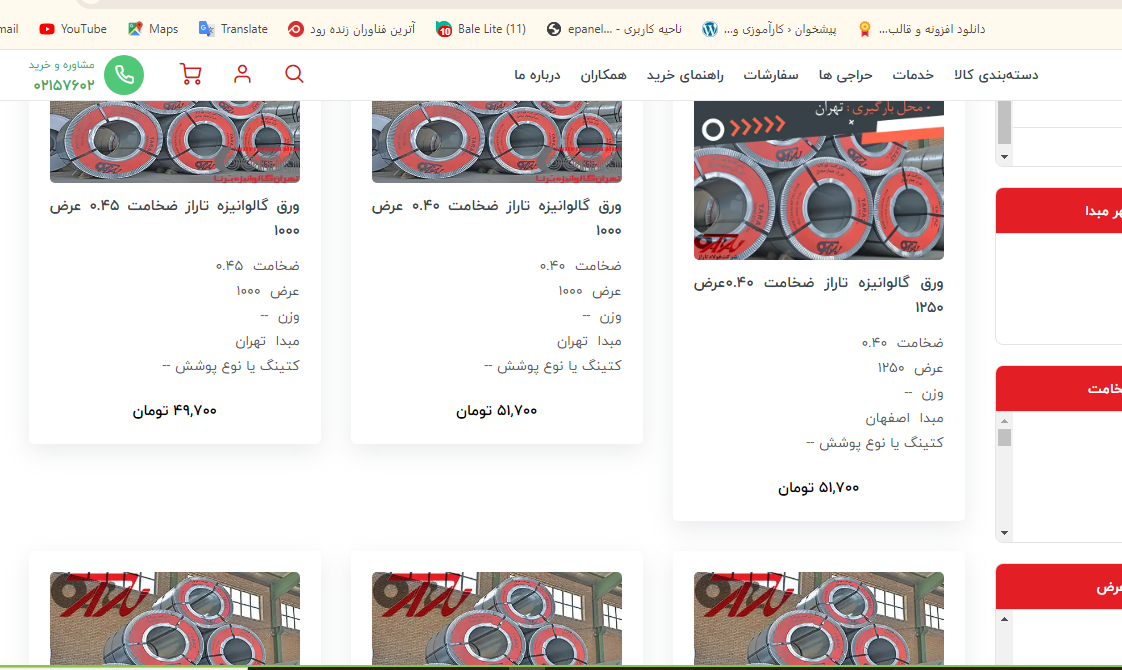
Task: Click the search magnifier icon in header
Action: tap(294, 74)
